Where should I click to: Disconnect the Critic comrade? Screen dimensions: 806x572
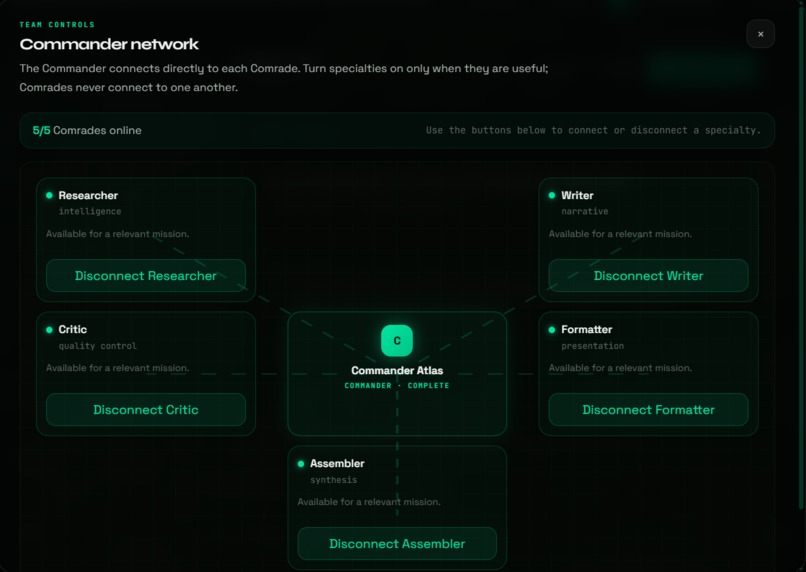pos(146,410)
